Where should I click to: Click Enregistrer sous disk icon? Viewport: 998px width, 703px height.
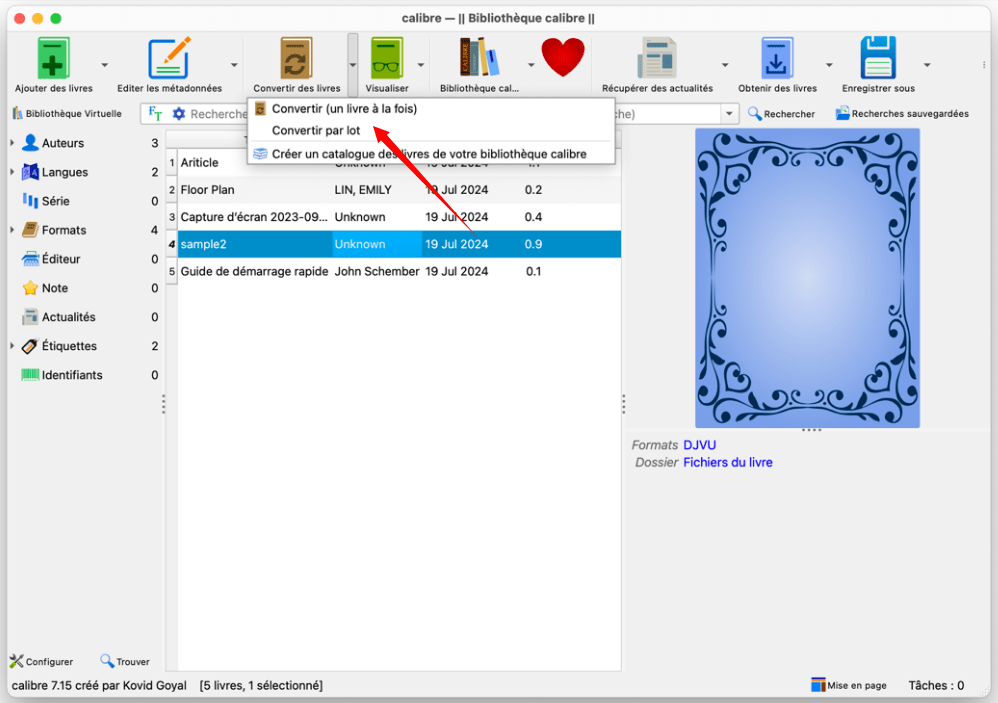(x=878, y=59)
